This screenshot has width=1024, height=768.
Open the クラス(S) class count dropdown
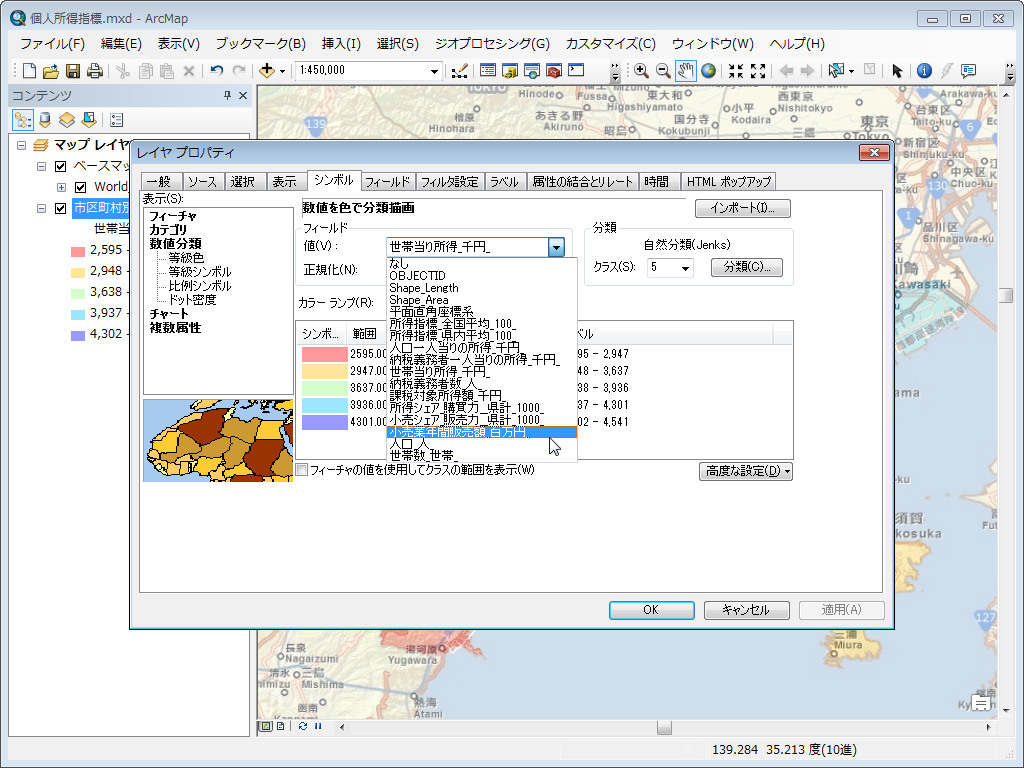(x=685, y=268)
